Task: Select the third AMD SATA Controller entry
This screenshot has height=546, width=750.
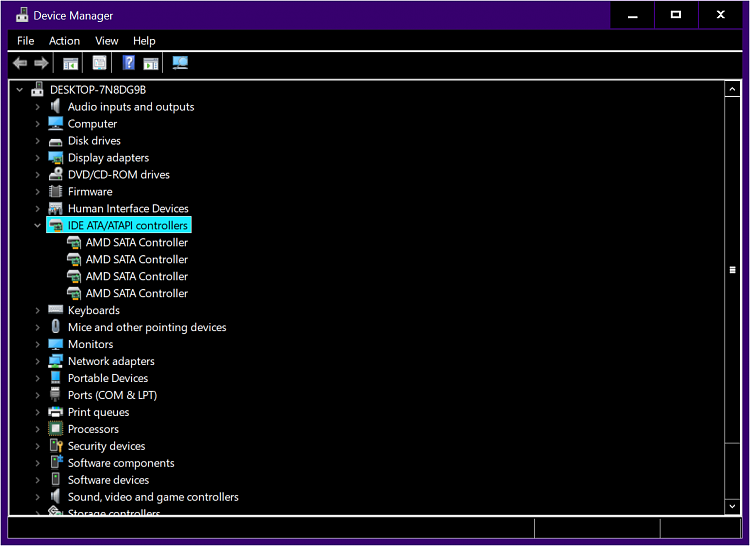Action: click(137, 276)
